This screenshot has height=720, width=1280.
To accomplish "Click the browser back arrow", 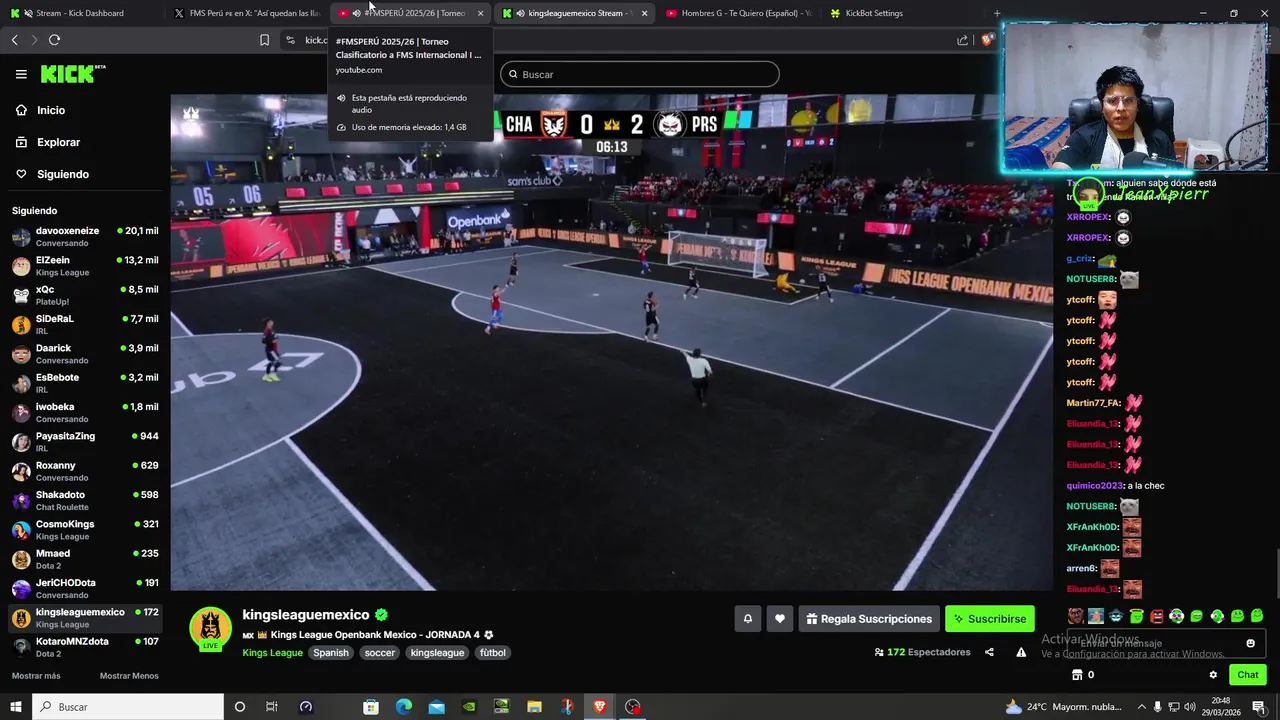I will pyautogui.click(x=14, y=40).
